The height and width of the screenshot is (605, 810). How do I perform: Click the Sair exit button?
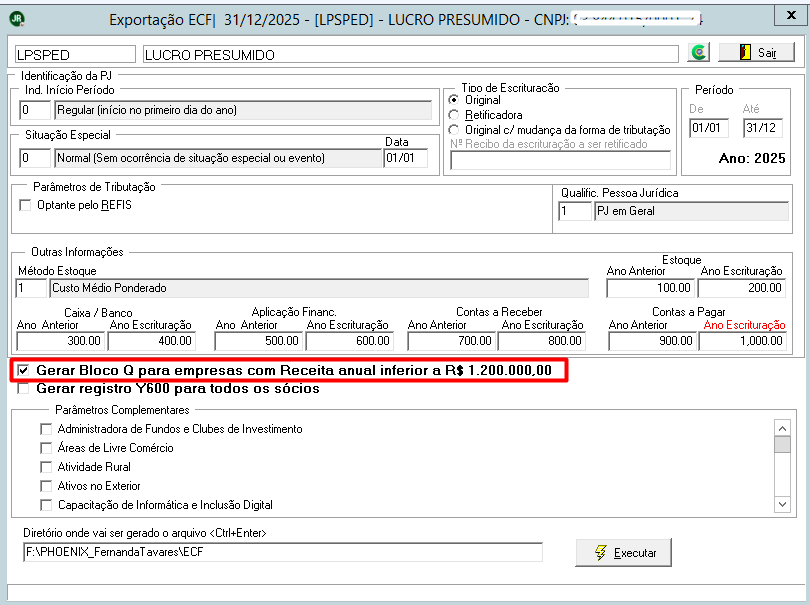coord(756,52)
